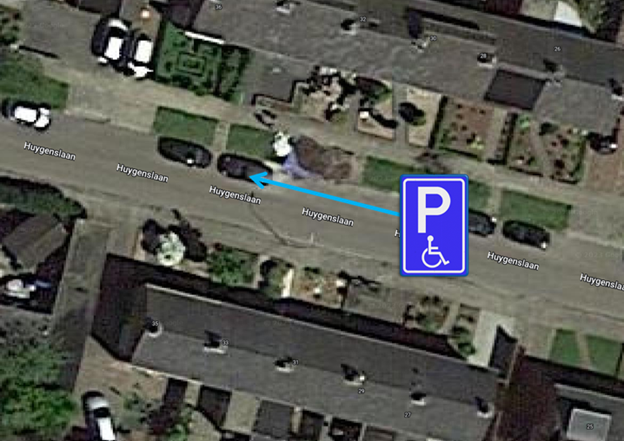The image size is (624, 441).
Task: Click the house number 27 roof label
Action: (x=408, y=415)
